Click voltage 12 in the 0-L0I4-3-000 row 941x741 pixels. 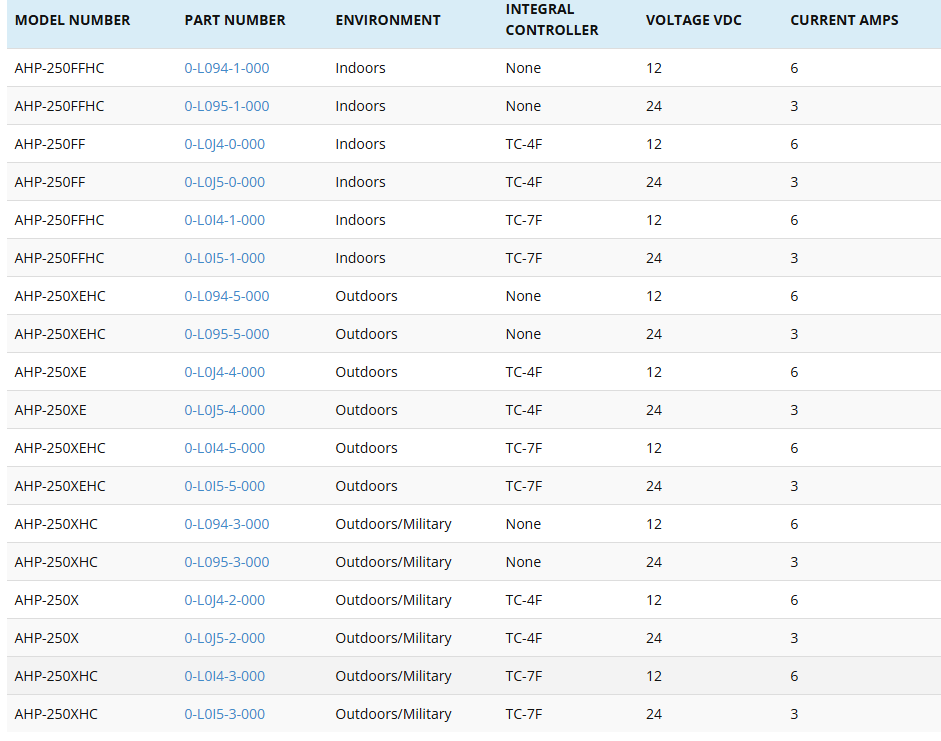point(654,676)
